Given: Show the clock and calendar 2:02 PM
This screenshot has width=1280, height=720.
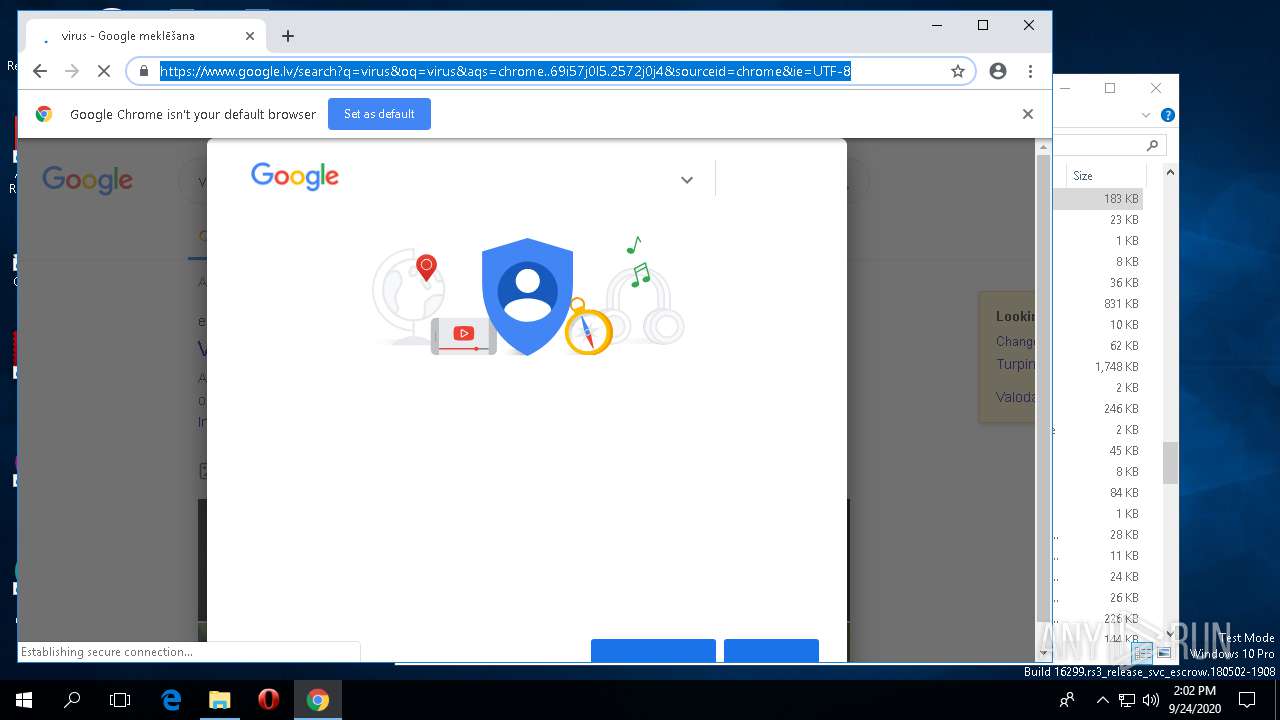Looking at the screenshot, I should tap(1193, 700).
